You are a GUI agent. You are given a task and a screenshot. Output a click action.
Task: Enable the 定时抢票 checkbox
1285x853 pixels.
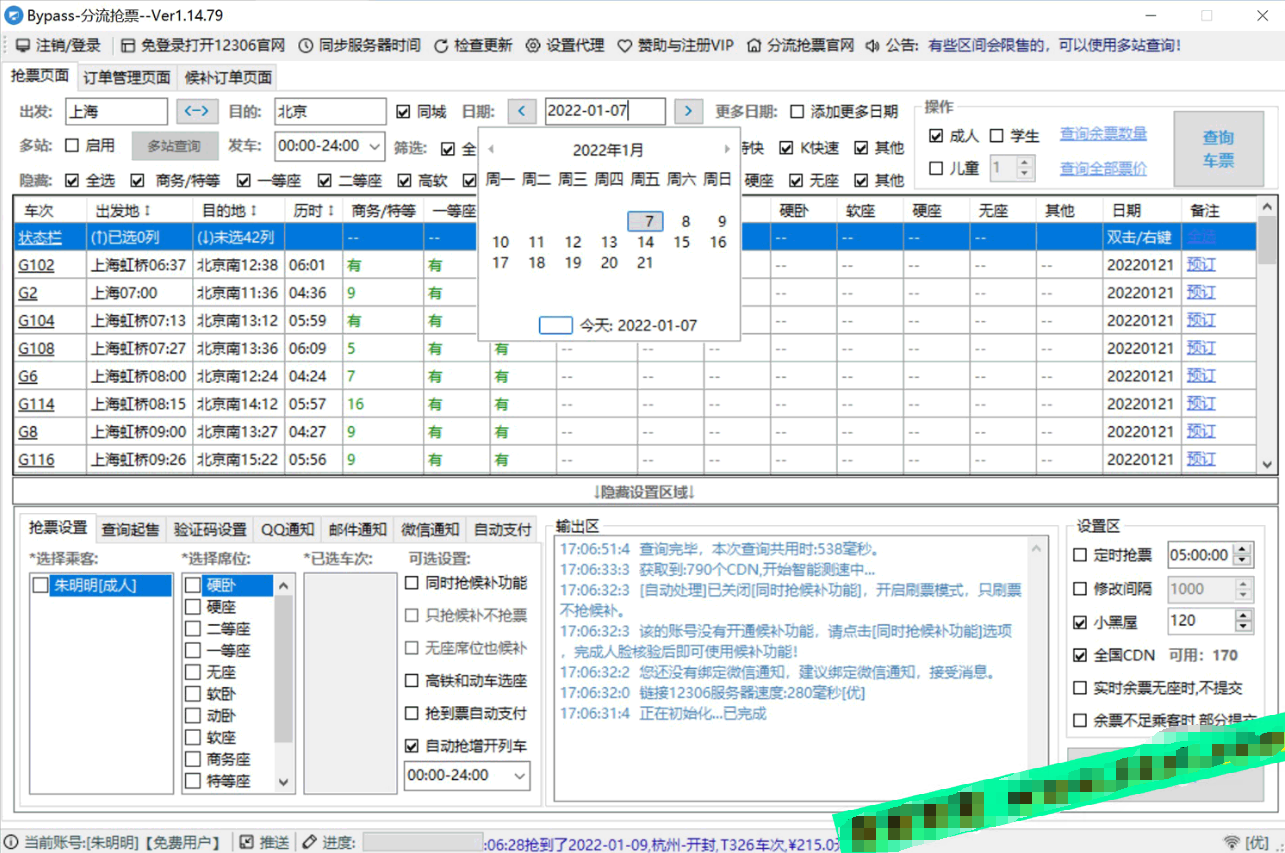click(1080, 555)
